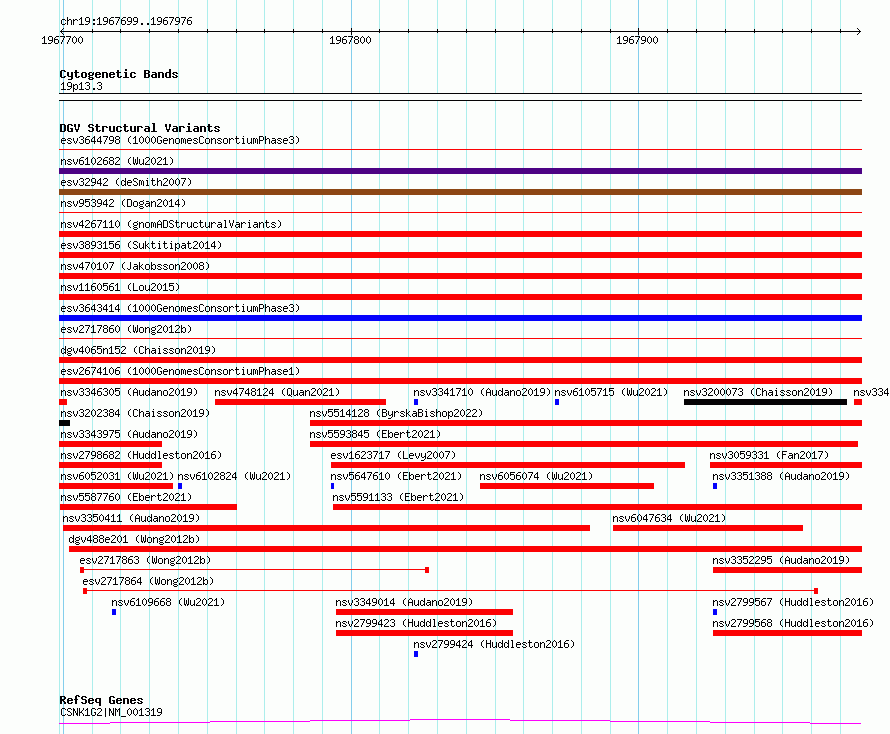Select the right endpoint marker of esv2717863
This screenshot has height=734, width=890.
[x=427, y=570]
